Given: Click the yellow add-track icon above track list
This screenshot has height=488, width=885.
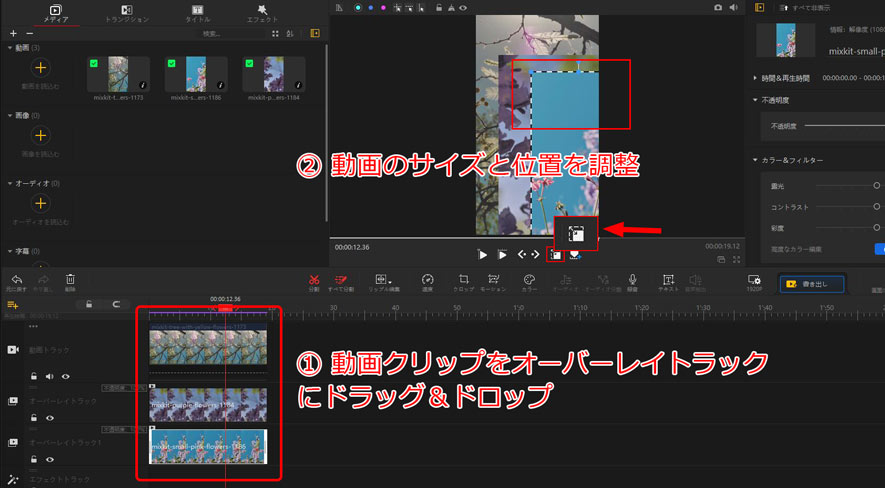Looking at the screenshot, I should click(x=12, y=305).
